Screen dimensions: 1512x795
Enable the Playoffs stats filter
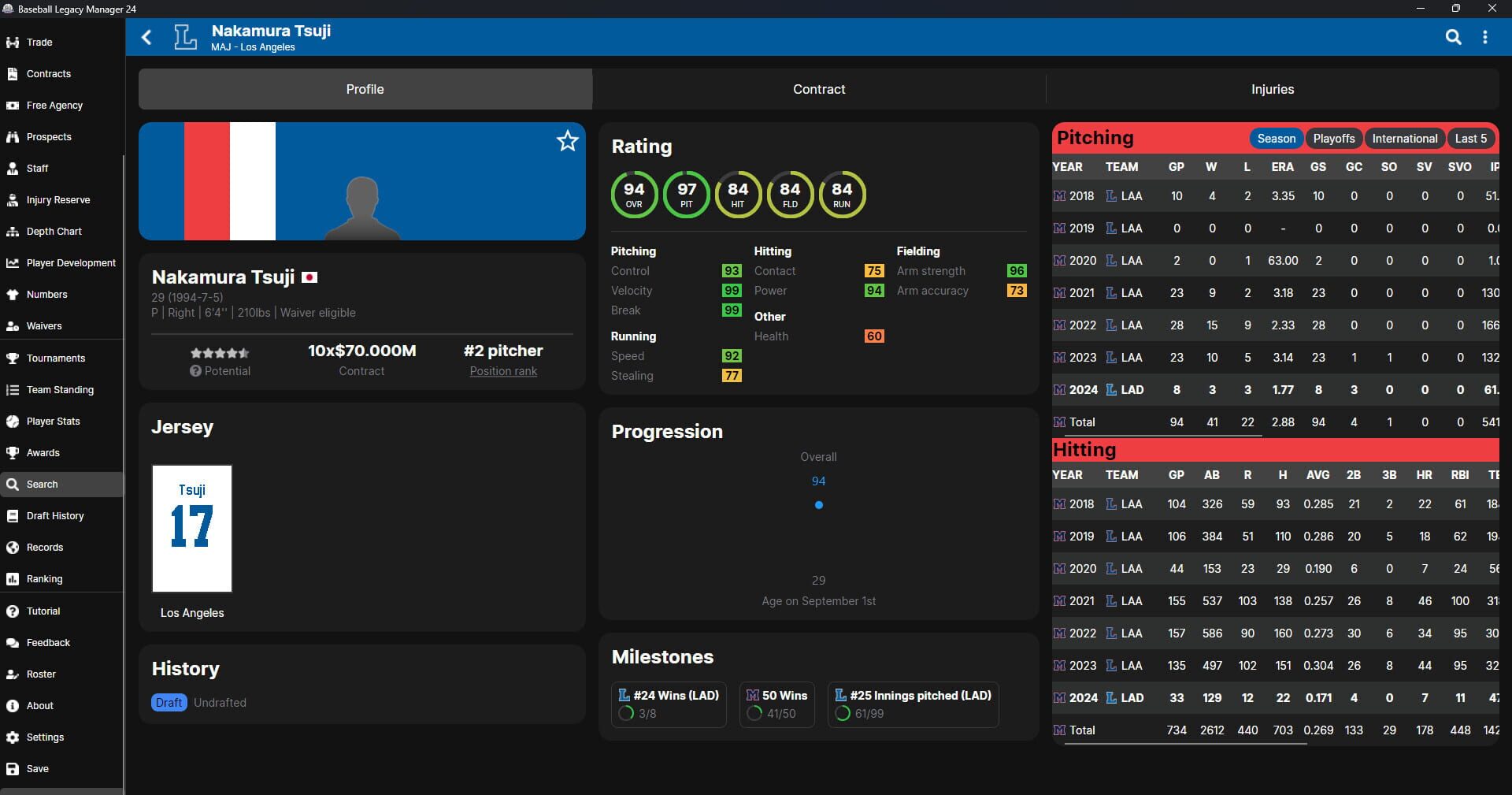1334,138
